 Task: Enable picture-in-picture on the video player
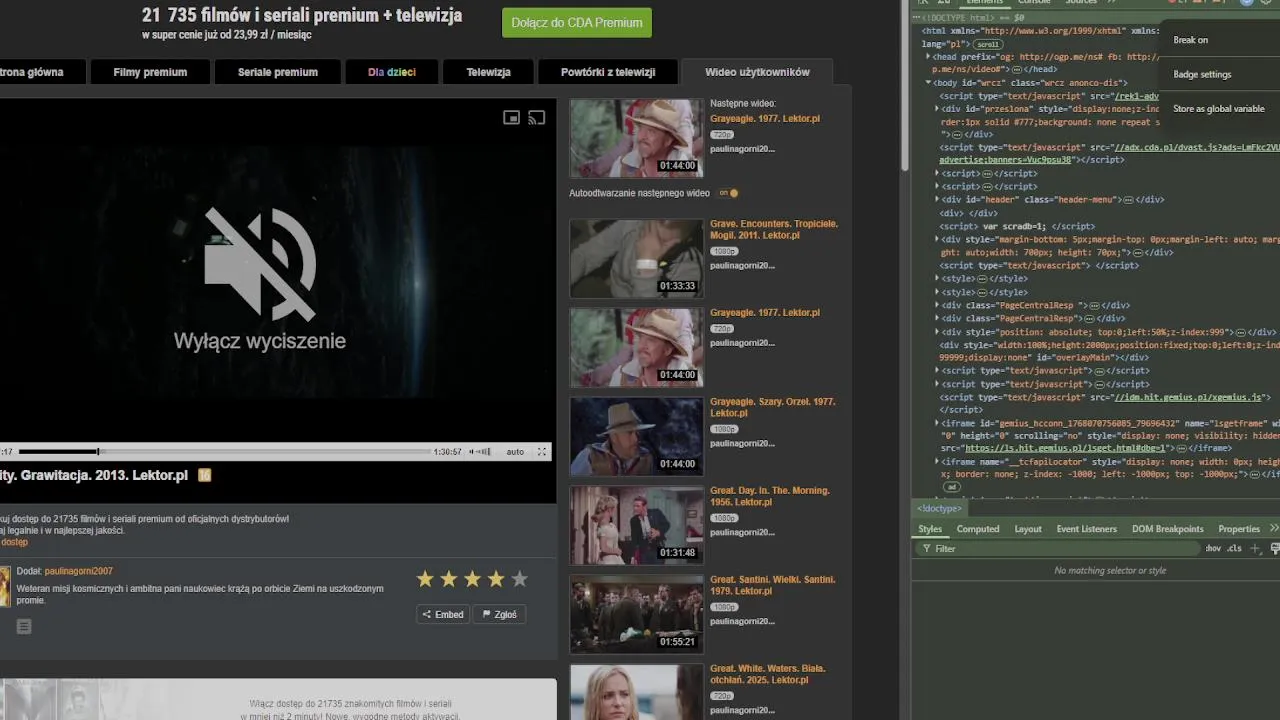pyautogui.click(x=511, y=118)
